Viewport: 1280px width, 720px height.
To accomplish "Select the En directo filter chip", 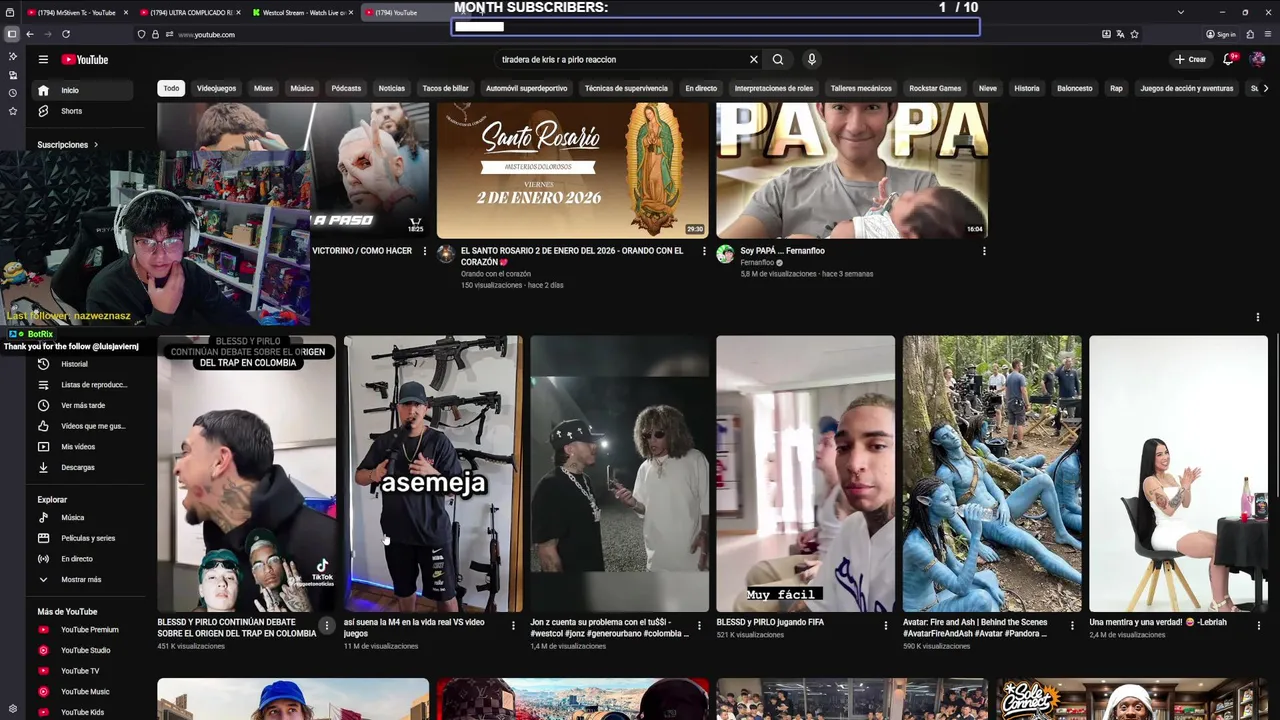I will tap(701, 88).
